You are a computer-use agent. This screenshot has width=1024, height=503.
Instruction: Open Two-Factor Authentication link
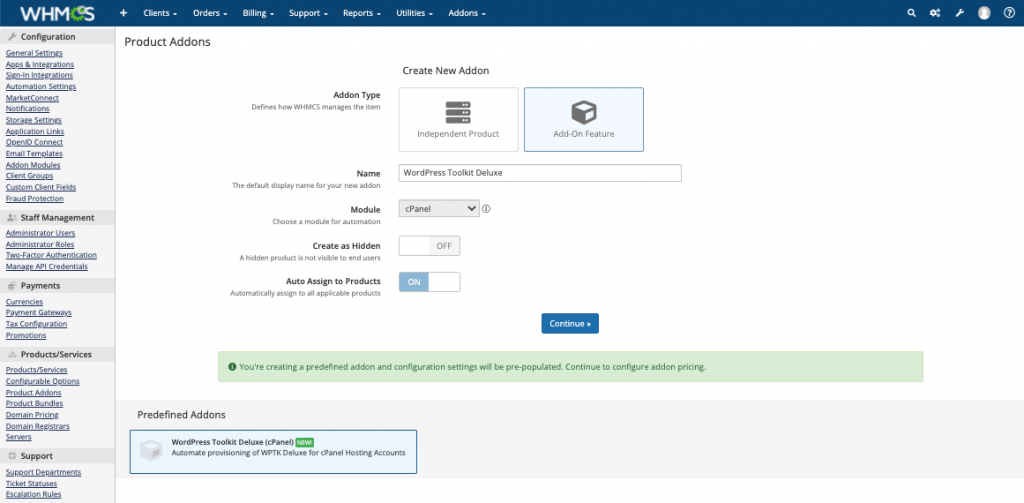tap(51, 255)
